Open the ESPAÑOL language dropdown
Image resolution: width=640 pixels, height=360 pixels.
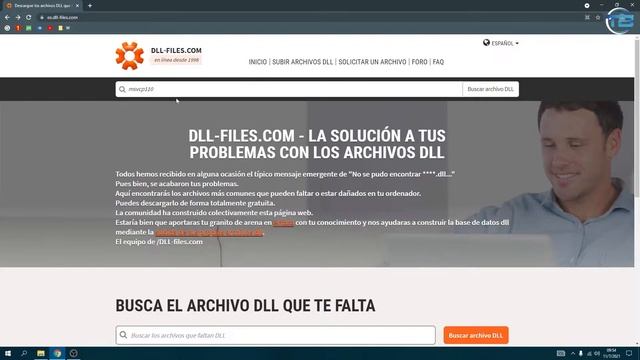coord(505,43)
